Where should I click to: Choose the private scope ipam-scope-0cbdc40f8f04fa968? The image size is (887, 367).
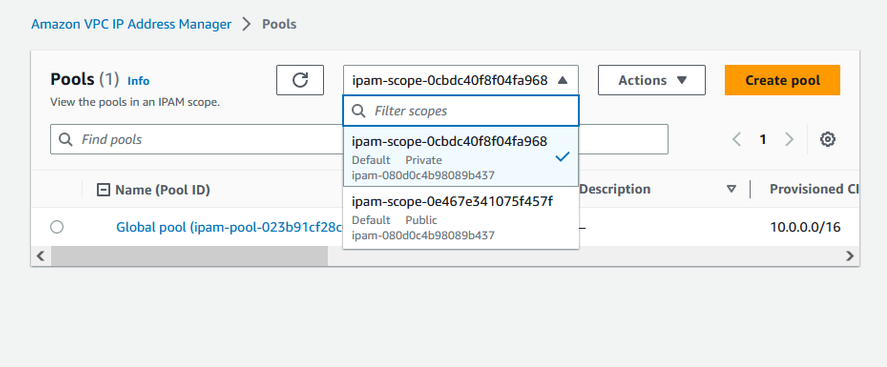coord(461,157)
